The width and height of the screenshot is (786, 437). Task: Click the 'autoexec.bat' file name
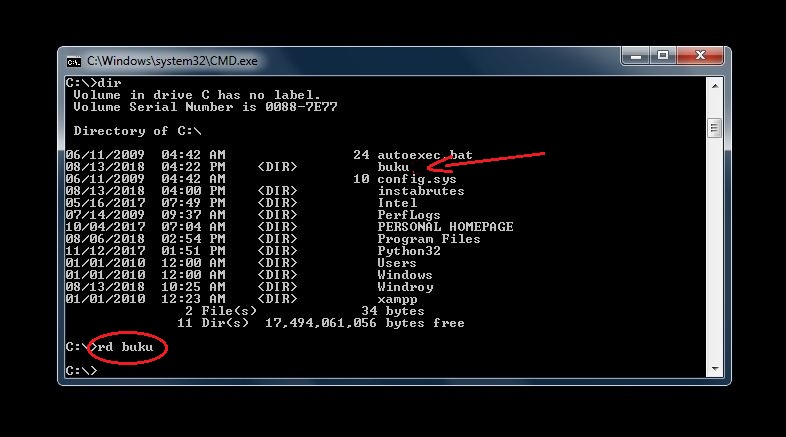point(425,155)
